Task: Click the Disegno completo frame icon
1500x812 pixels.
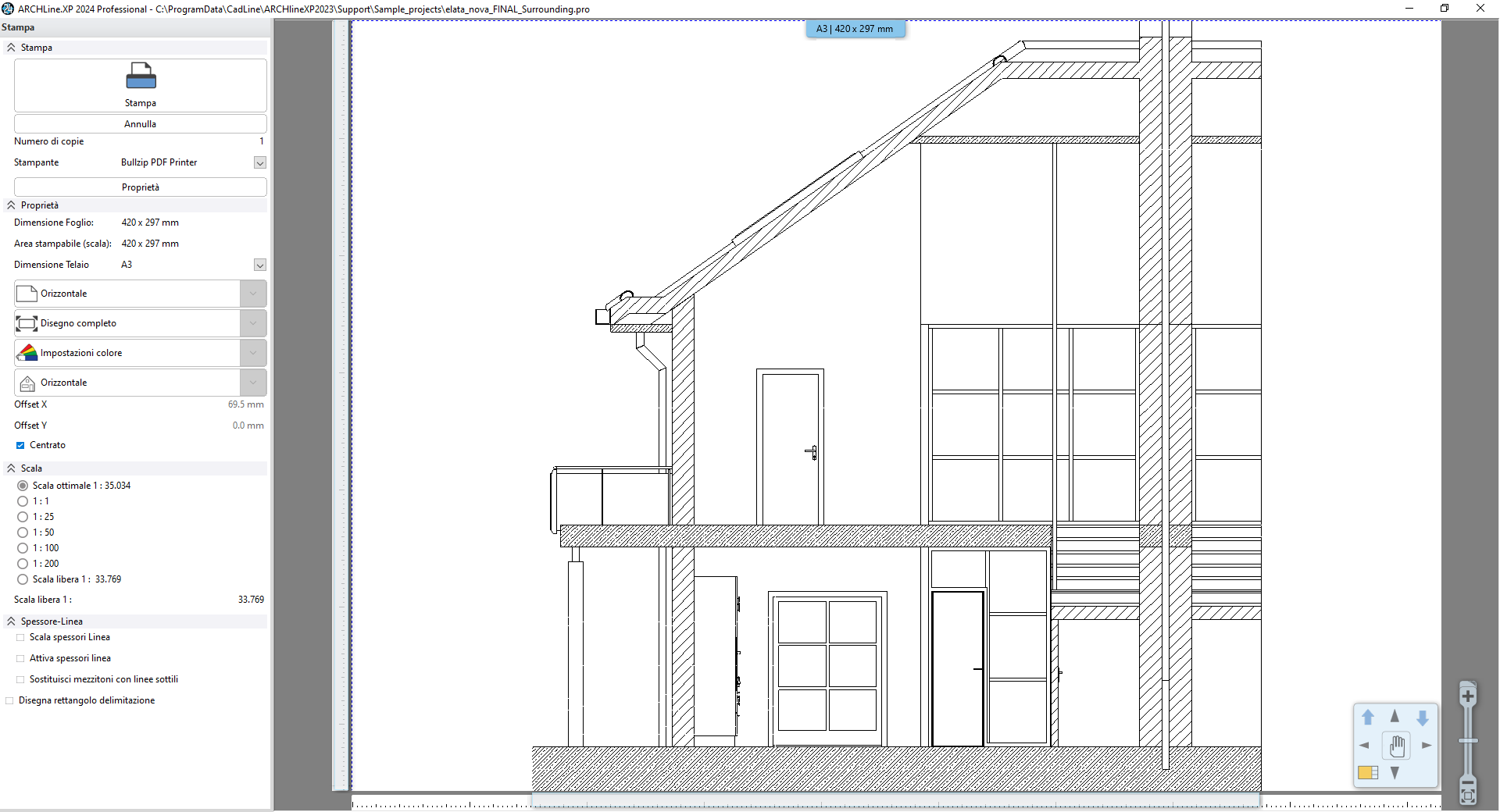Action: coord(27,323)
